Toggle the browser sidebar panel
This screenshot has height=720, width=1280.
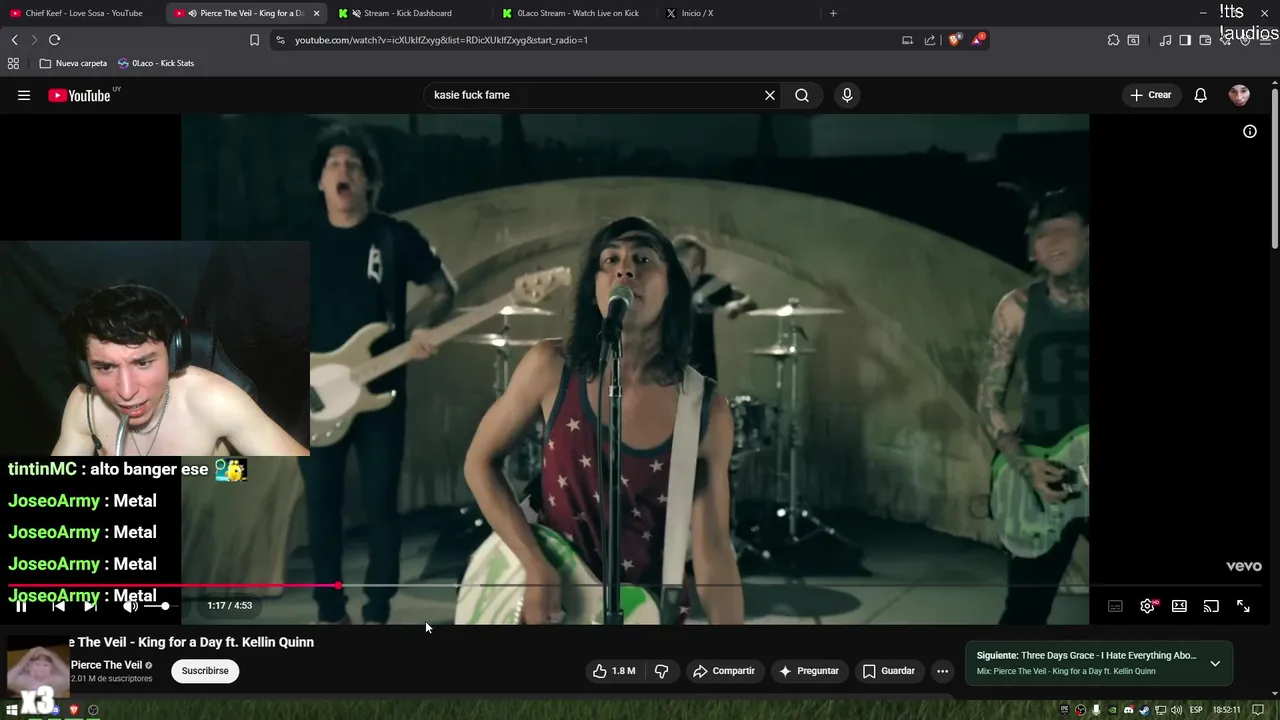1185,40
